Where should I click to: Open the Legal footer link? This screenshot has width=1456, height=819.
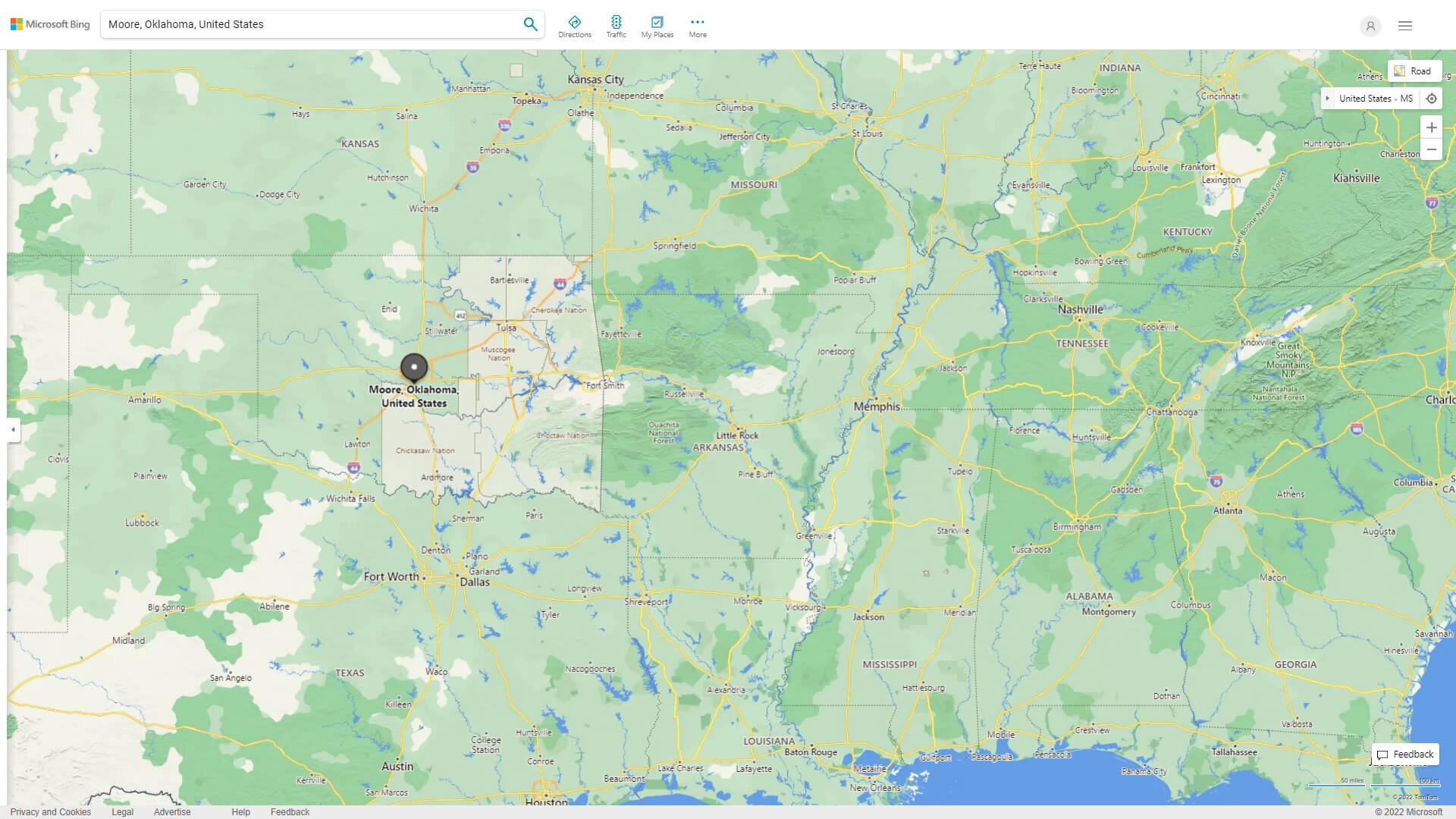point(122,811)
